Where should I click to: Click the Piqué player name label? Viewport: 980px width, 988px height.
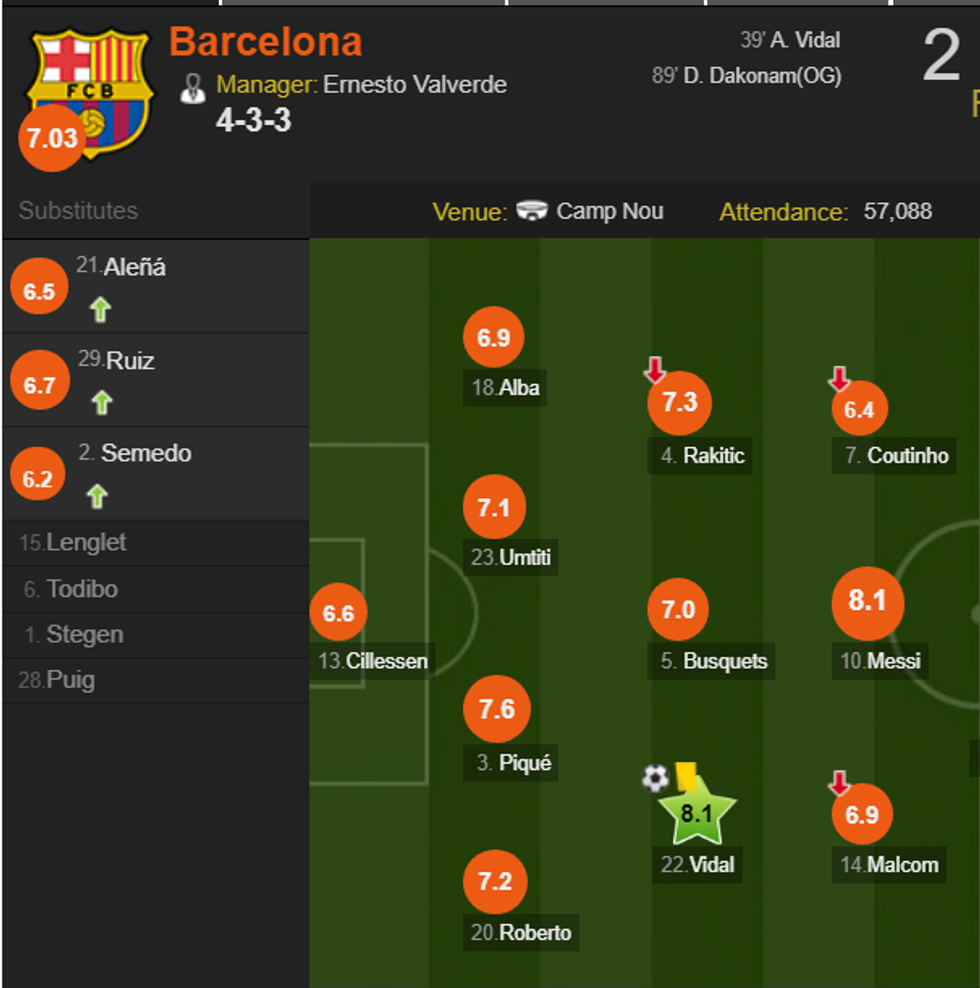point(525,763)
